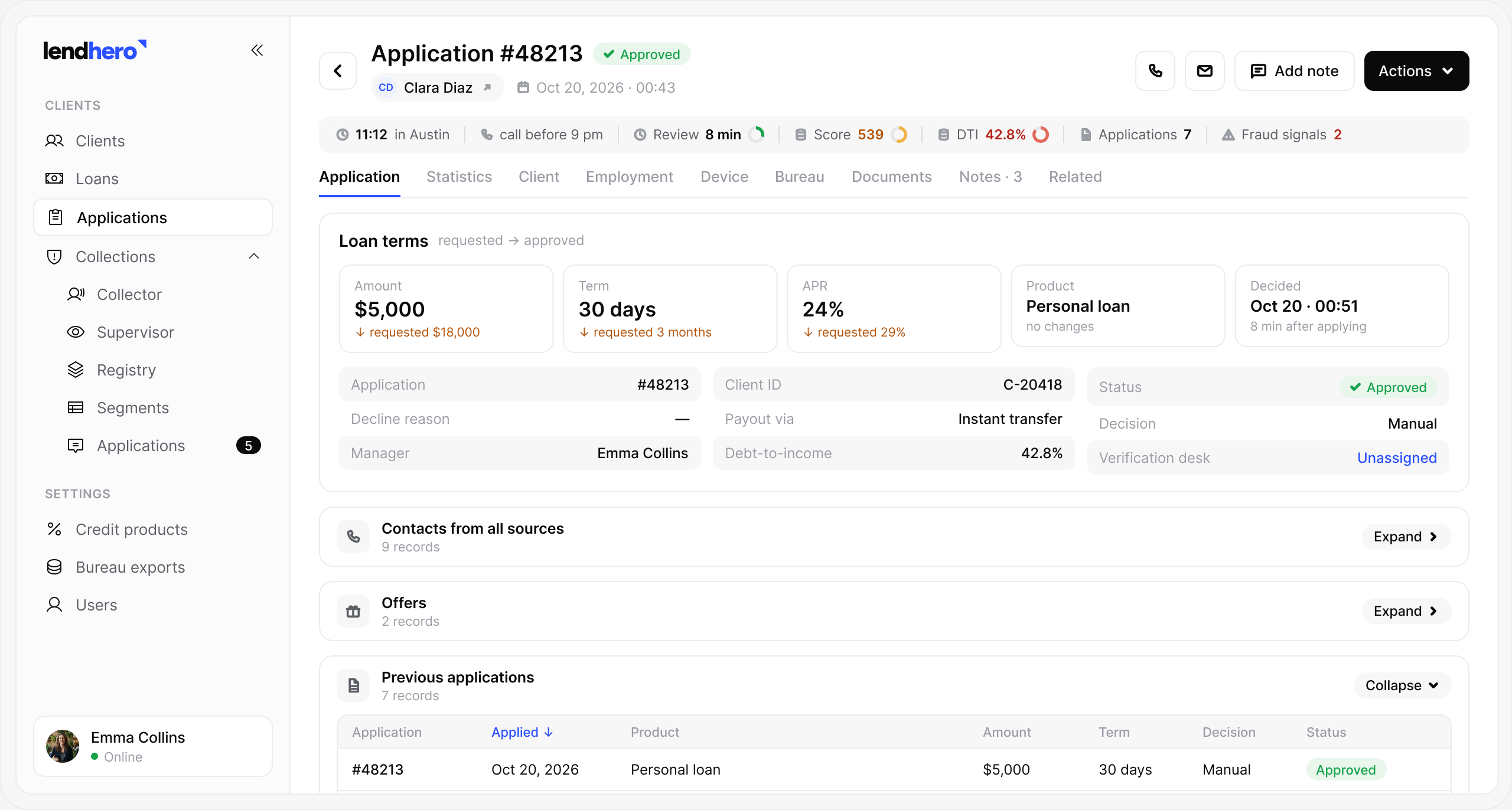Click the Emma Collins avatar photo
This screenshot has width=1512, height=810.
click(x=63, y=746)
